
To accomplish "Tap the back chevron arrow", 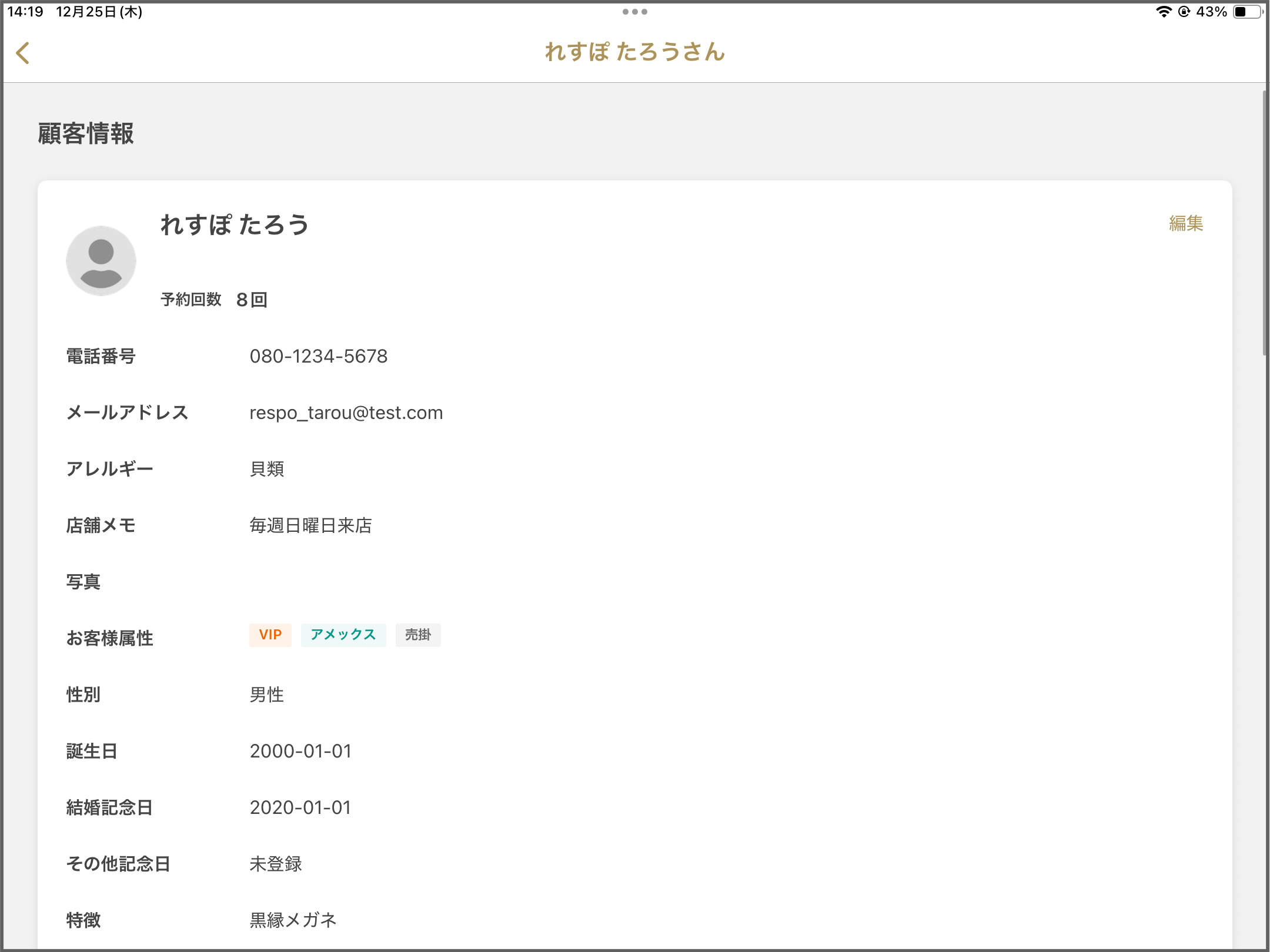I will coord(23,53).
